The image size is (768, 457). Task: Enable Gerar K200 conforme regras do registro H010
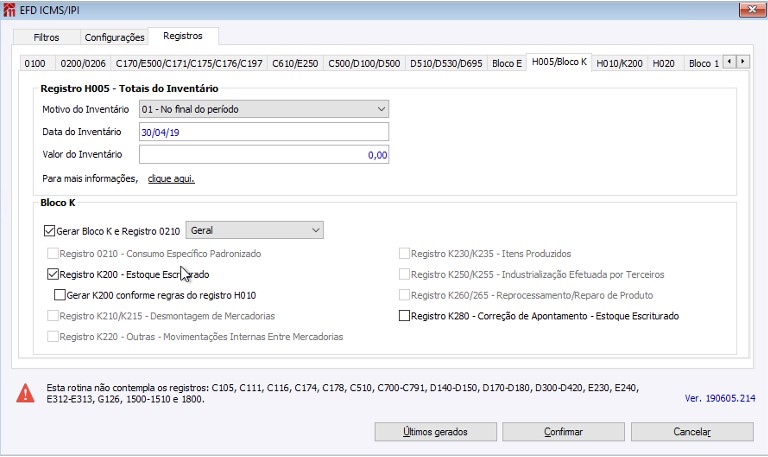pos(59,295)
